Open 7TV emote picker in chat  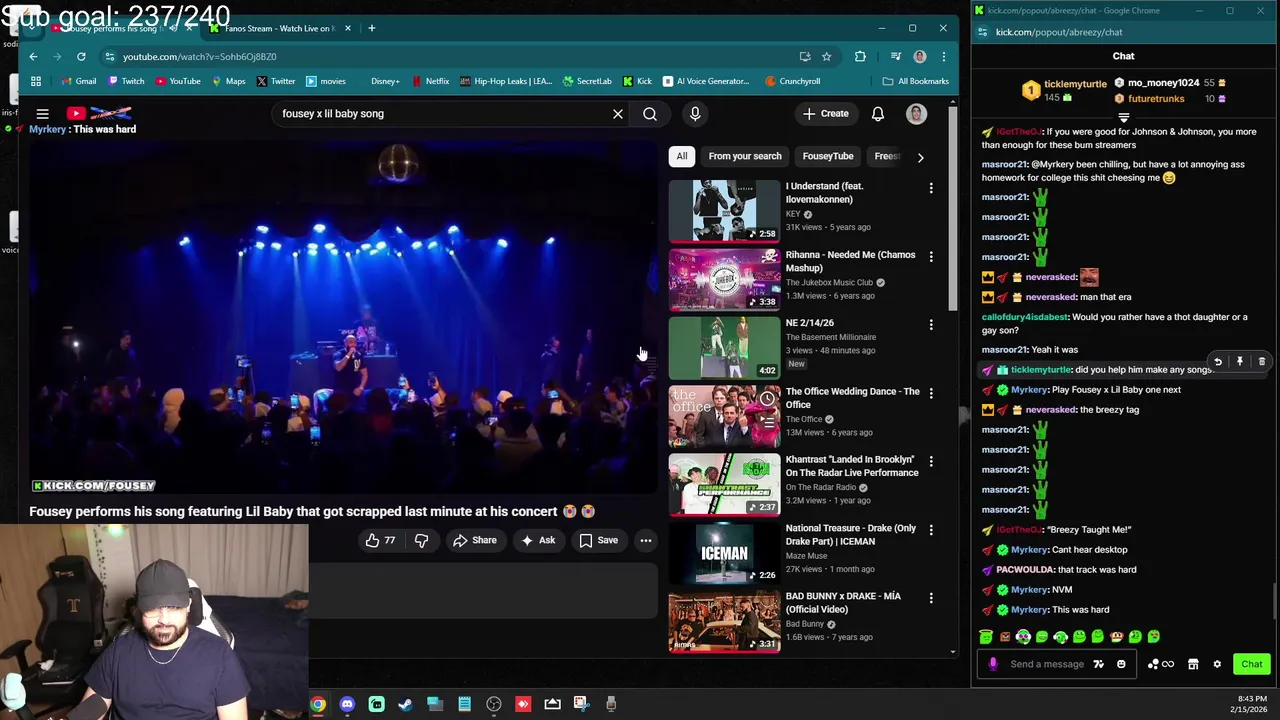[1099, 664]
